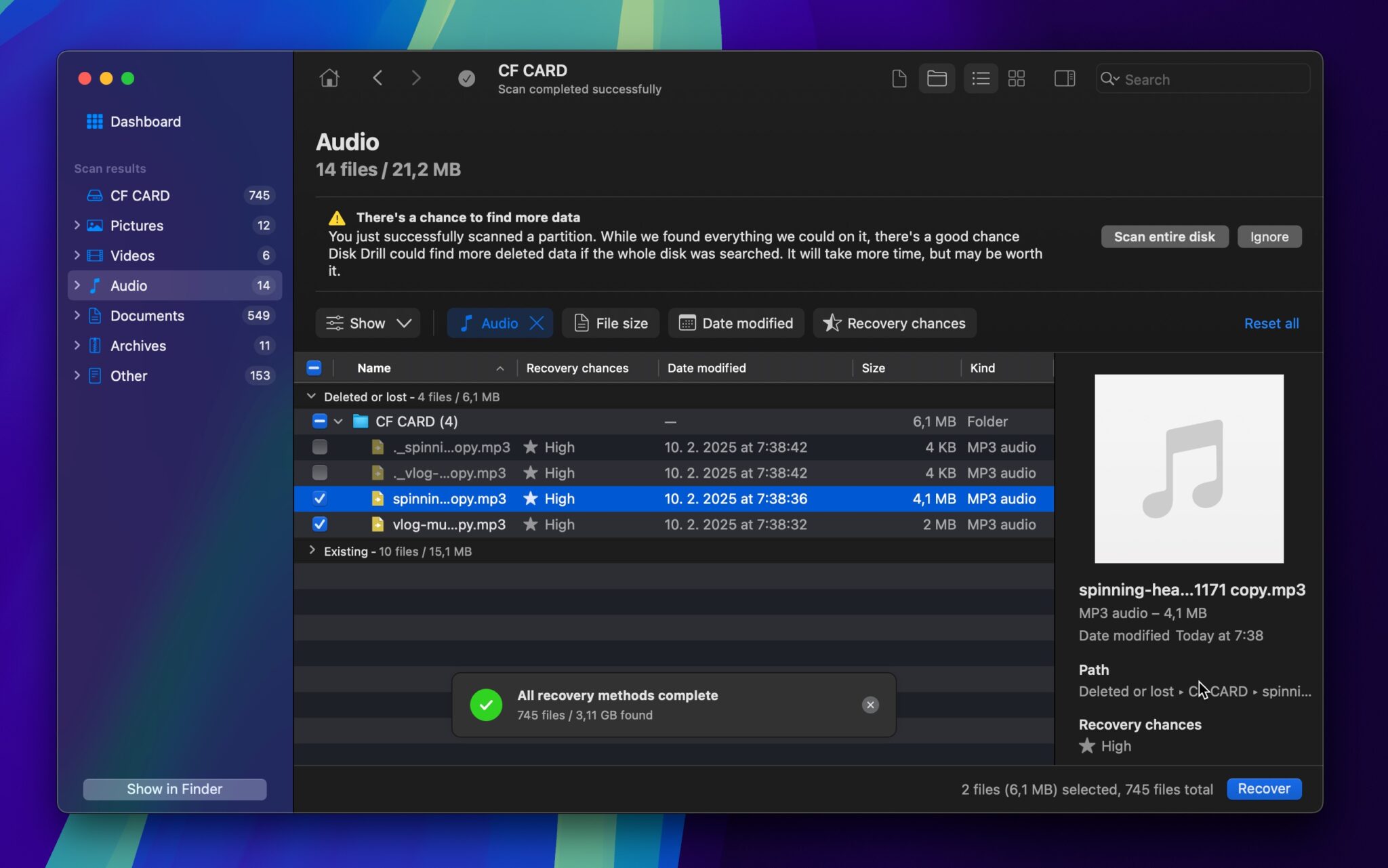Open file view mode icon in toolbar

tap(899, 78)
